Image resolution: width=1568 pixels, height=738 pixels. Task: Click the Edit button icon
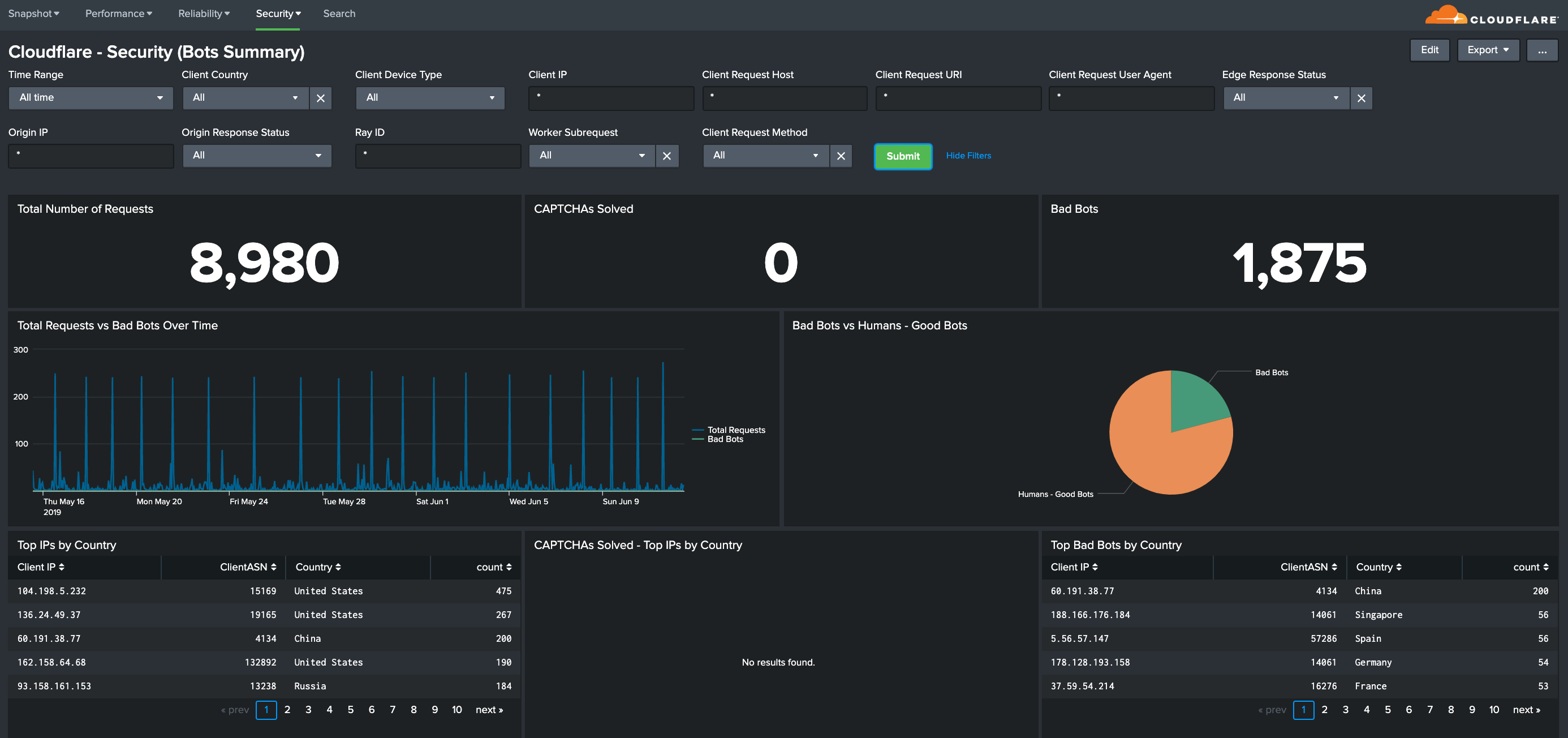click(1429, 48)
